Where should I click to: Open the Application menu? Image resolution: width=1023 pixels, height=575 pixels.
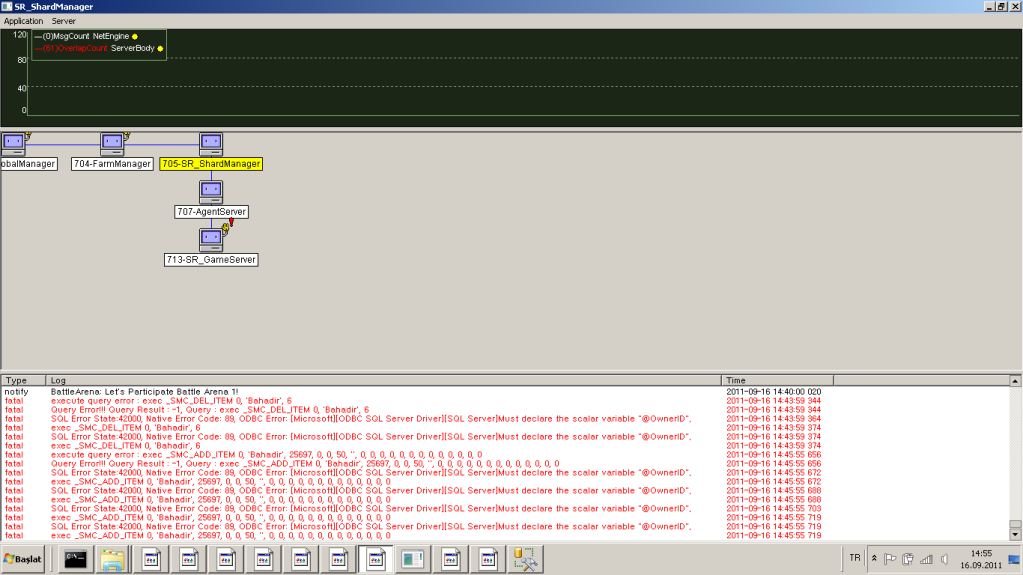pyautogui.click(x=24, y=20)
